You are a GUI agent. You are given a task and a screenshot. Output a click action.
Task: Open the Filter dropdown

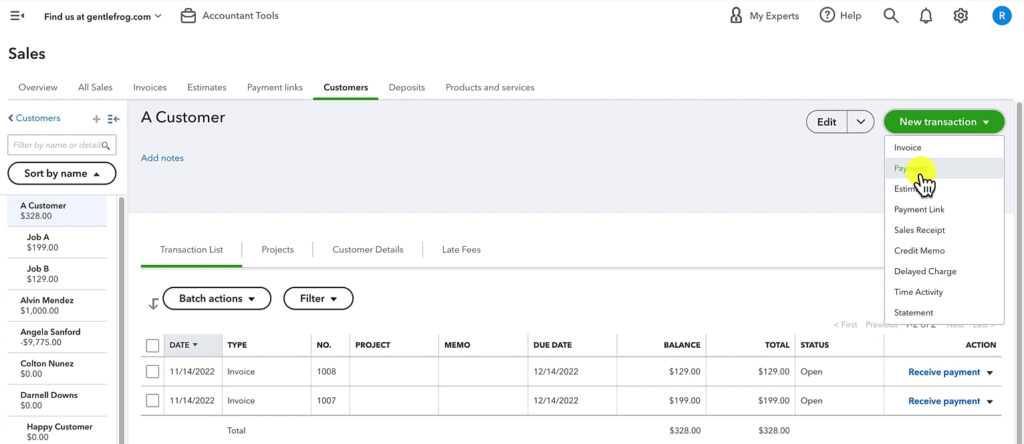pos(318,299)
